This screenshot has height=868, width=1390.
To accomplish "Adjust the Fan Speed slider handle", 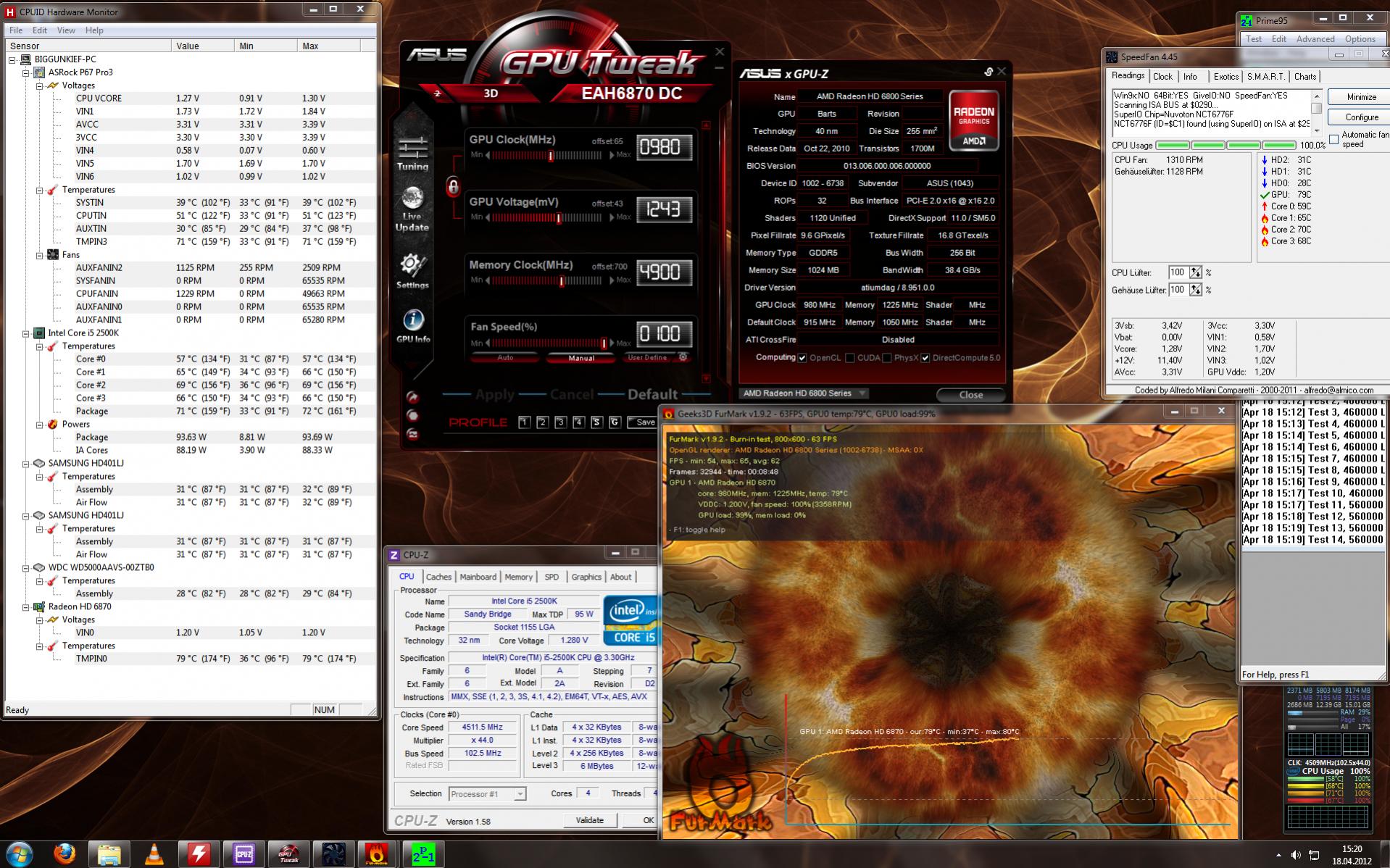I will [604, 343].
